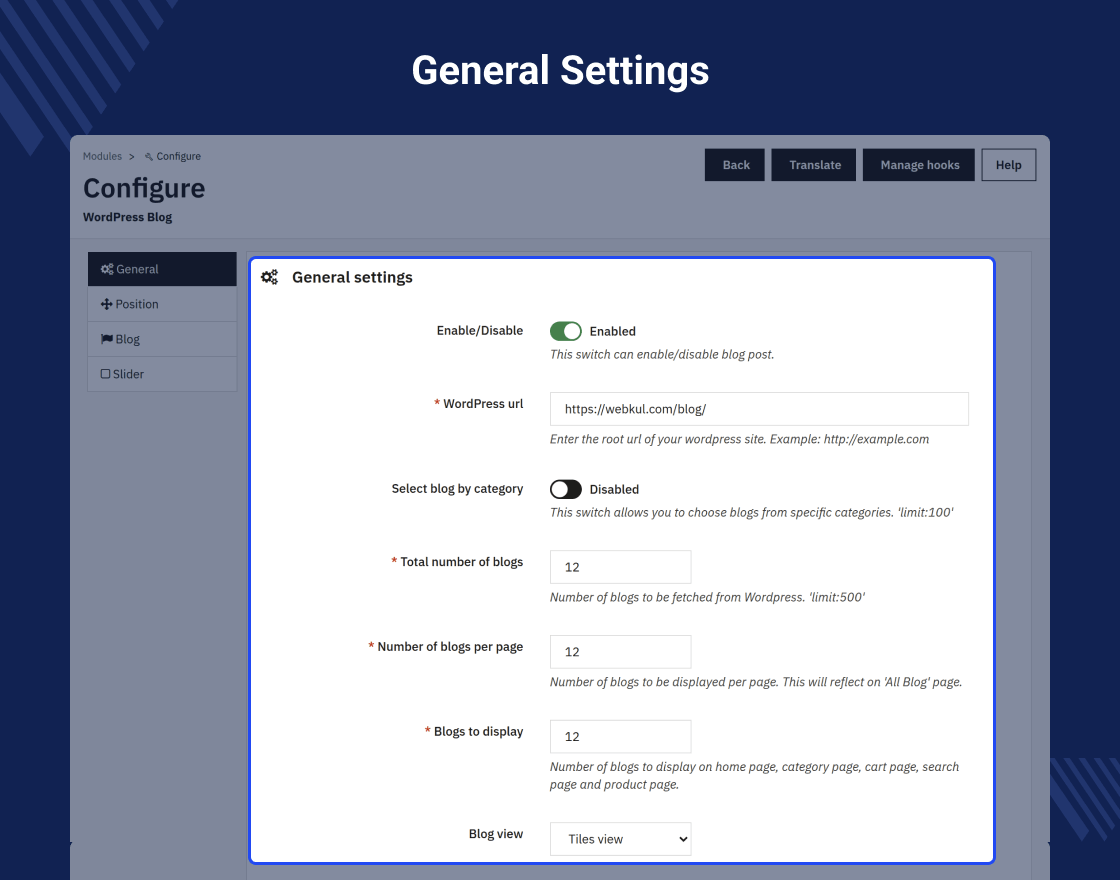Screen dimensions: 1120x880
Task: Follow the Modules breadcrumb link
Action: tap(102, 156)
